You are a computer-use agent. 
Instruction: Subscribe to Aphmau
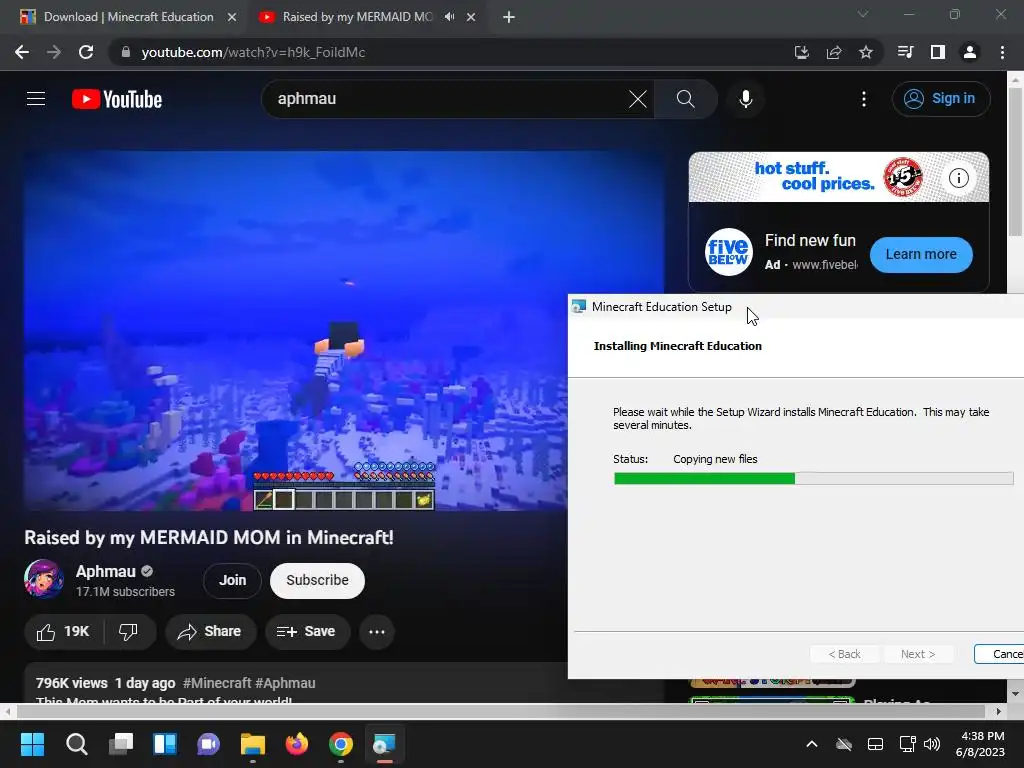[x=317, y=580]
